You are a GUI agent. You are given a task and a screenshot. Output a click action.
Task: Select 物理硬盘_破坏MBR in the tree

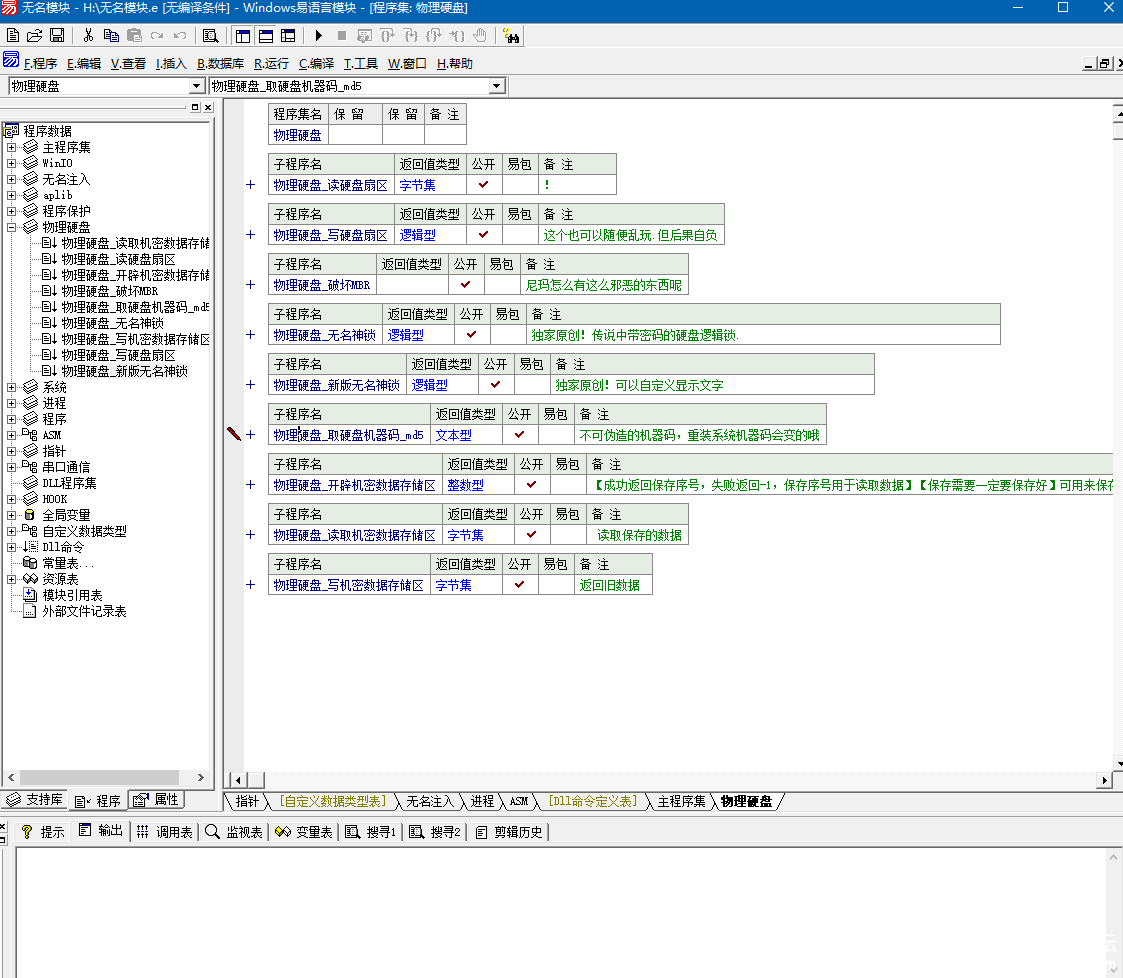pyautogui.click(x=110, y=291)
